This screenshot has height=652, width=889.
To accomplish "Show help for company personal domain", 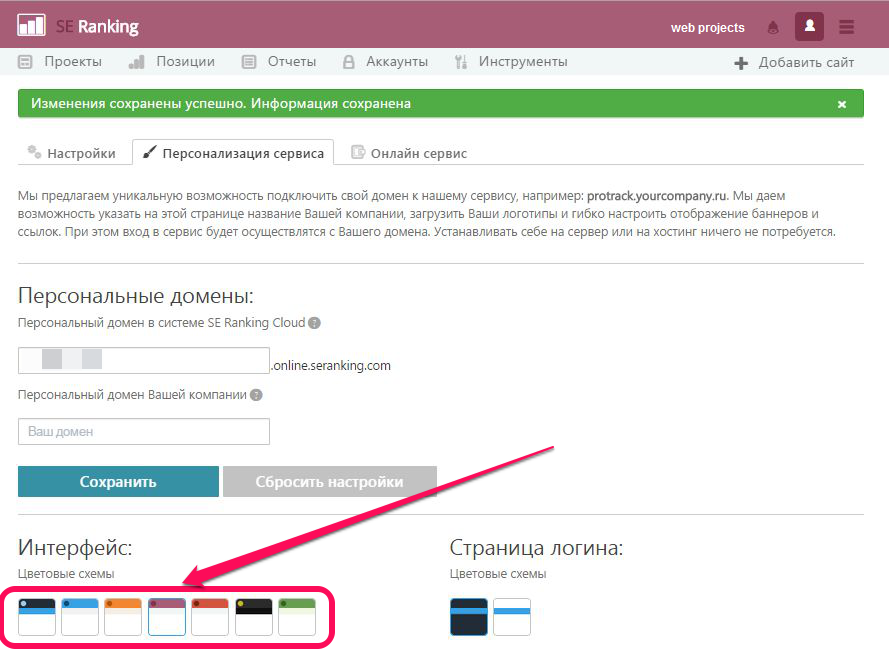I will (256, 395).
